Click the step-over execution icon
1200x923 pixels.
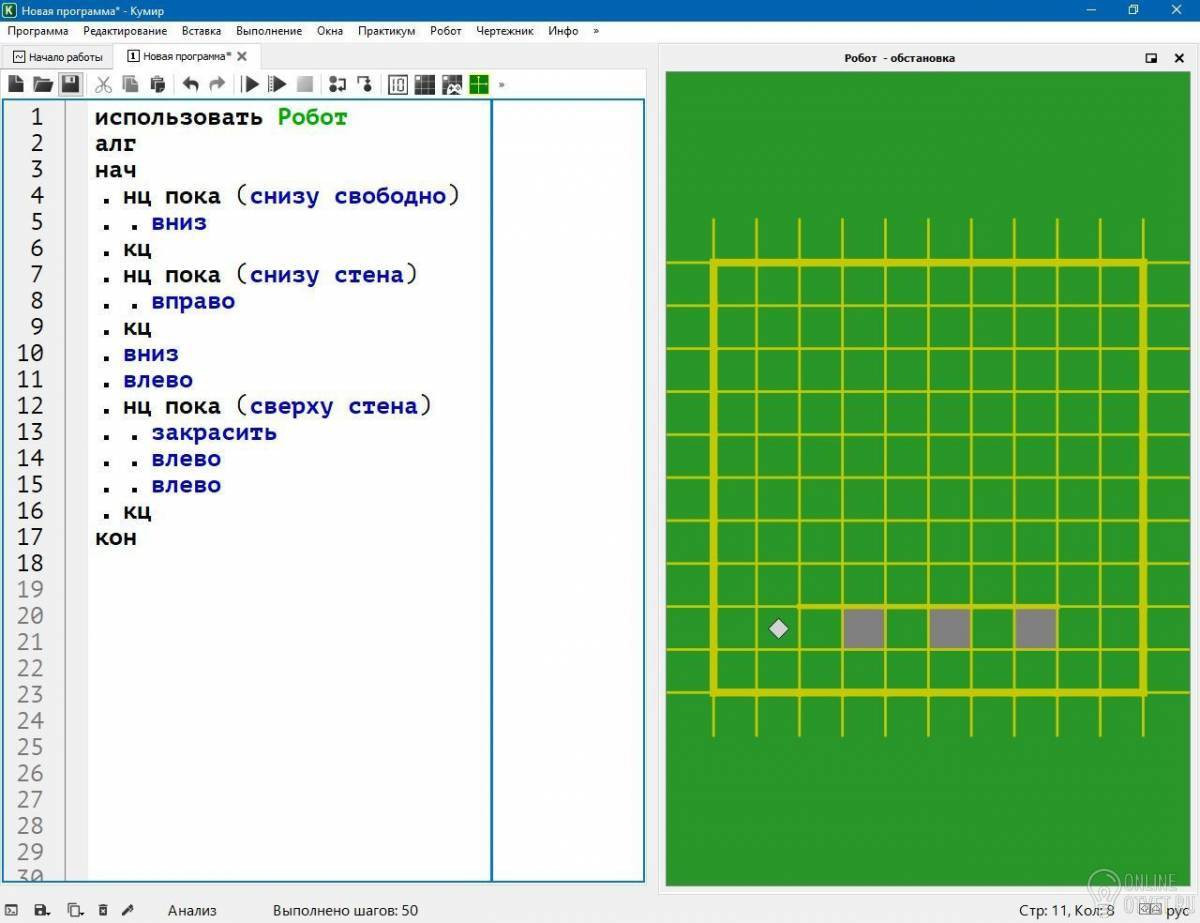point(337,85)
